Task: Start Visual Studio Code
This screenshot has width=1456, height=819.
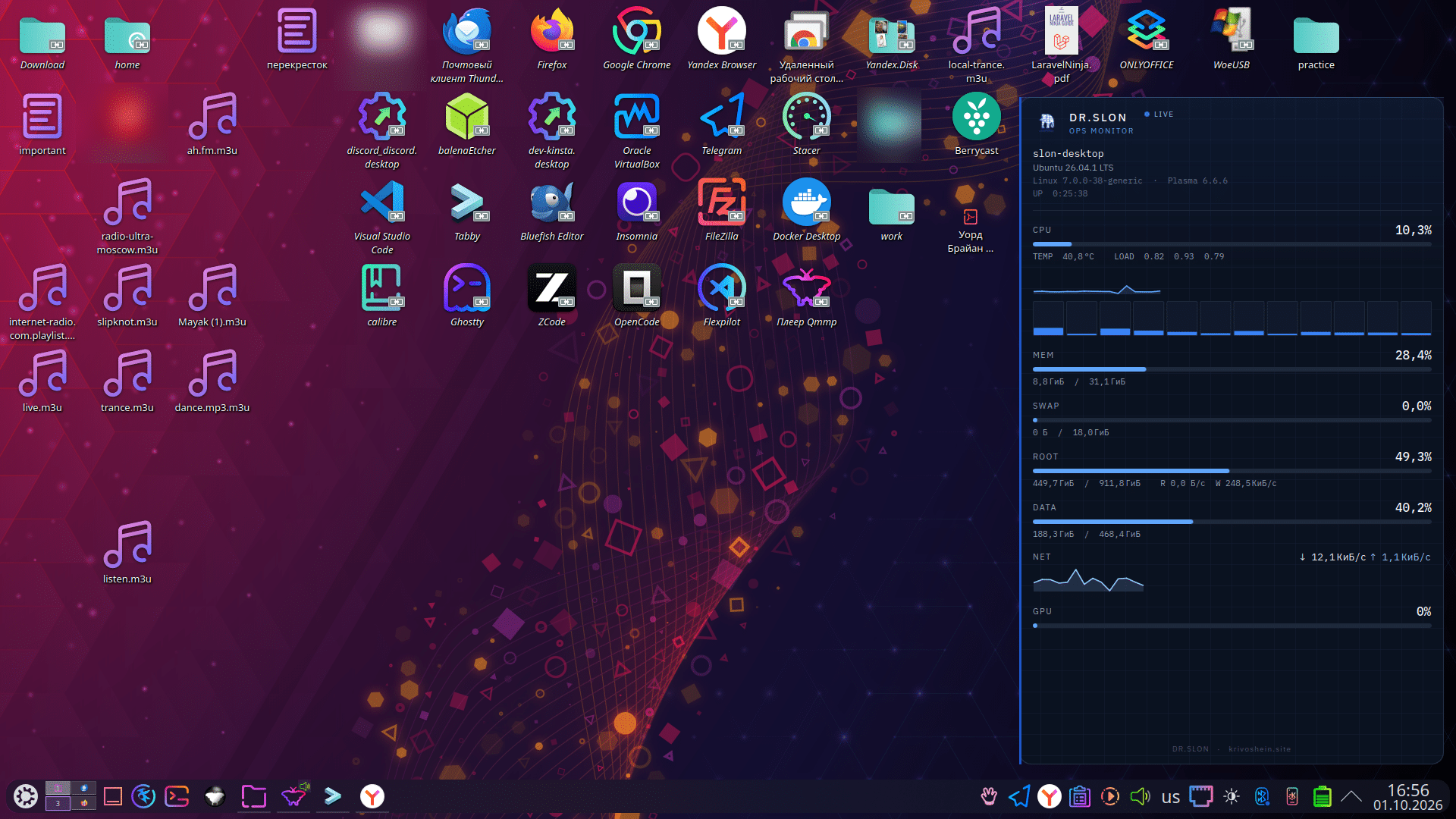Action: [x=381, y=217]
